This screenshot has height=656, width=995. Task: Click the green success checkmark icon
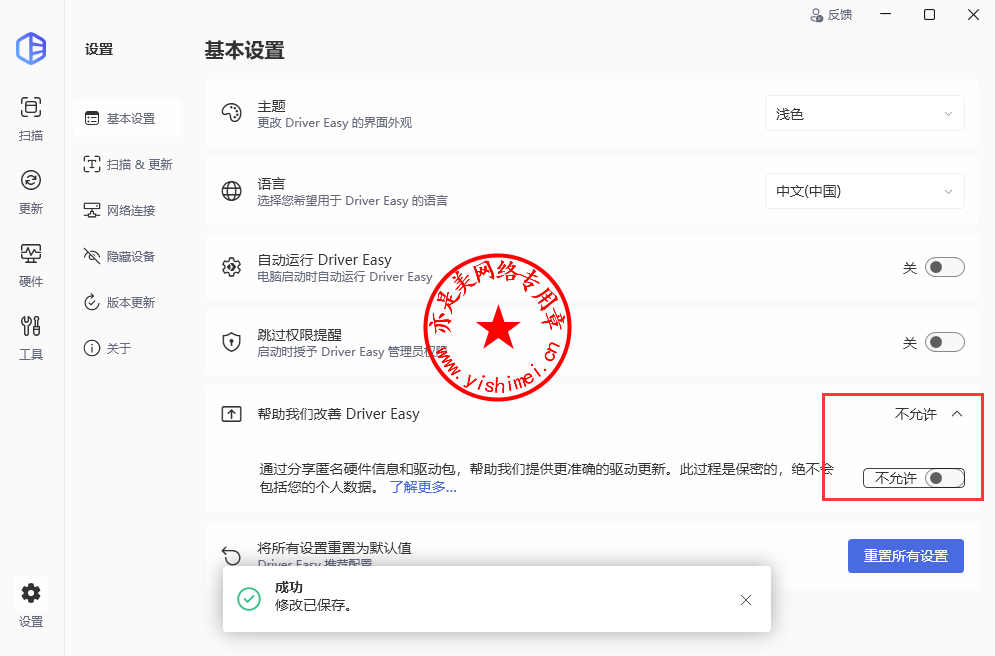point(249,599)
